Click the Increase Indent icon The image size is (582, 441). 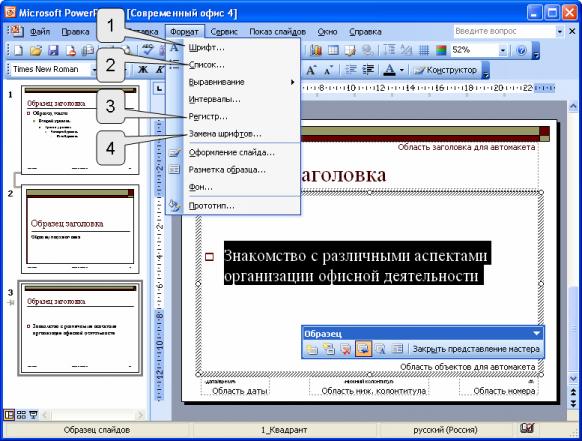pyautogui.click(x=368, y=69)
